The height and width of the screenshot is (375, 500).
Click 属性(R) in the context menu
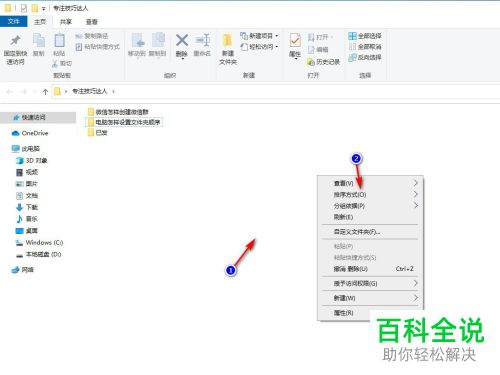[x=344, y=313]
